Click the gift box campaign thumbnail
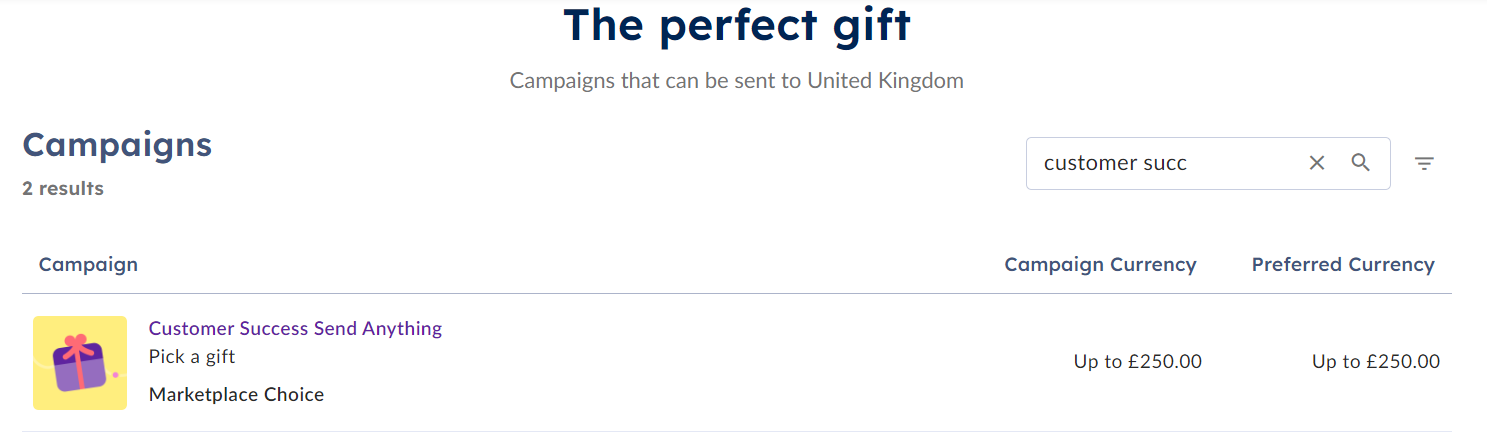The width and height of the screenshot is (1487, 433). click(80, 363)
